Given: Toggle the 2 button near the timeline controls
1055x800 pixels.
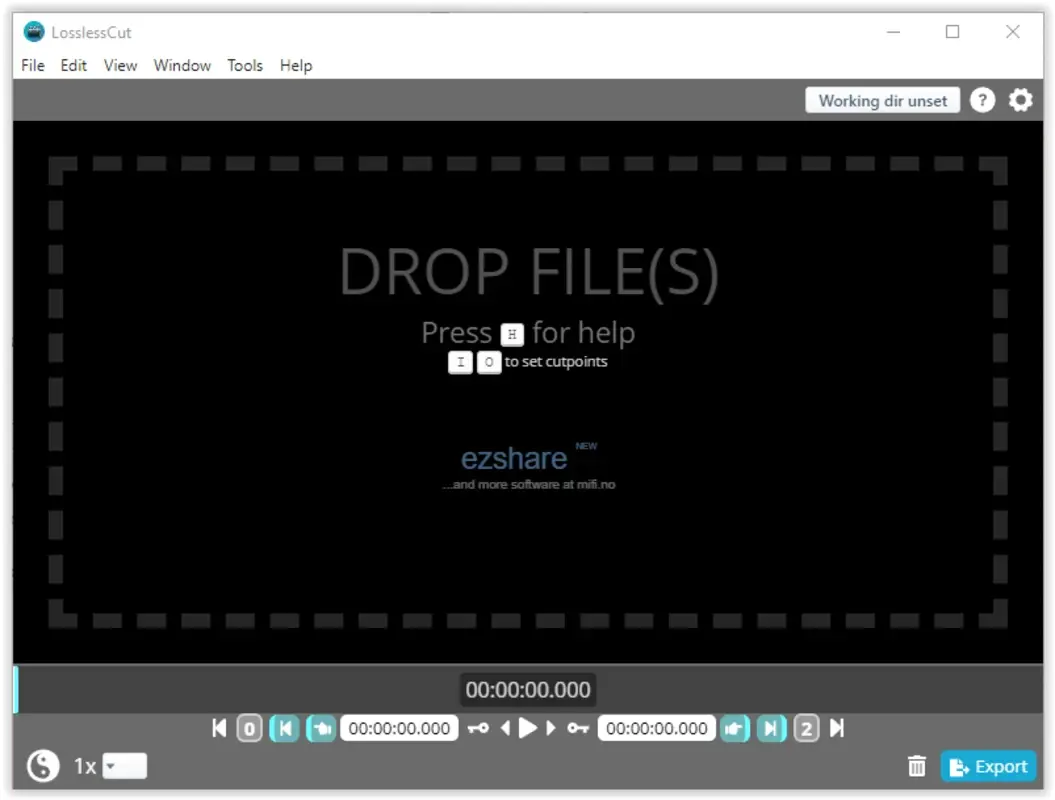Looking at the screenshot, I should 806,728.
